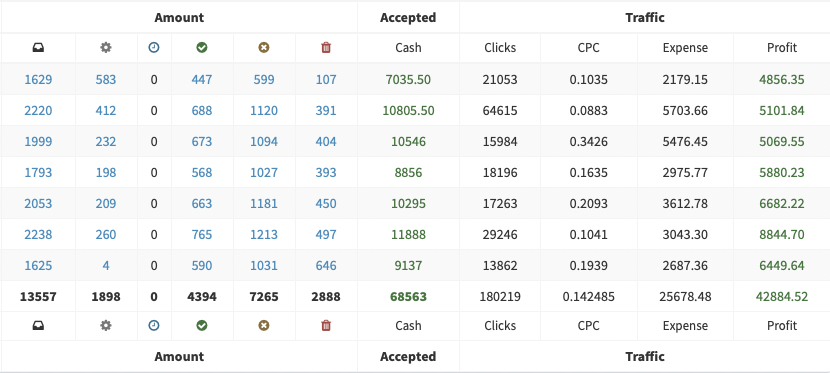Open the 1629 amount link
Image resolution: width=830 pixels, height=373 pixels.
tap(38, 80)
